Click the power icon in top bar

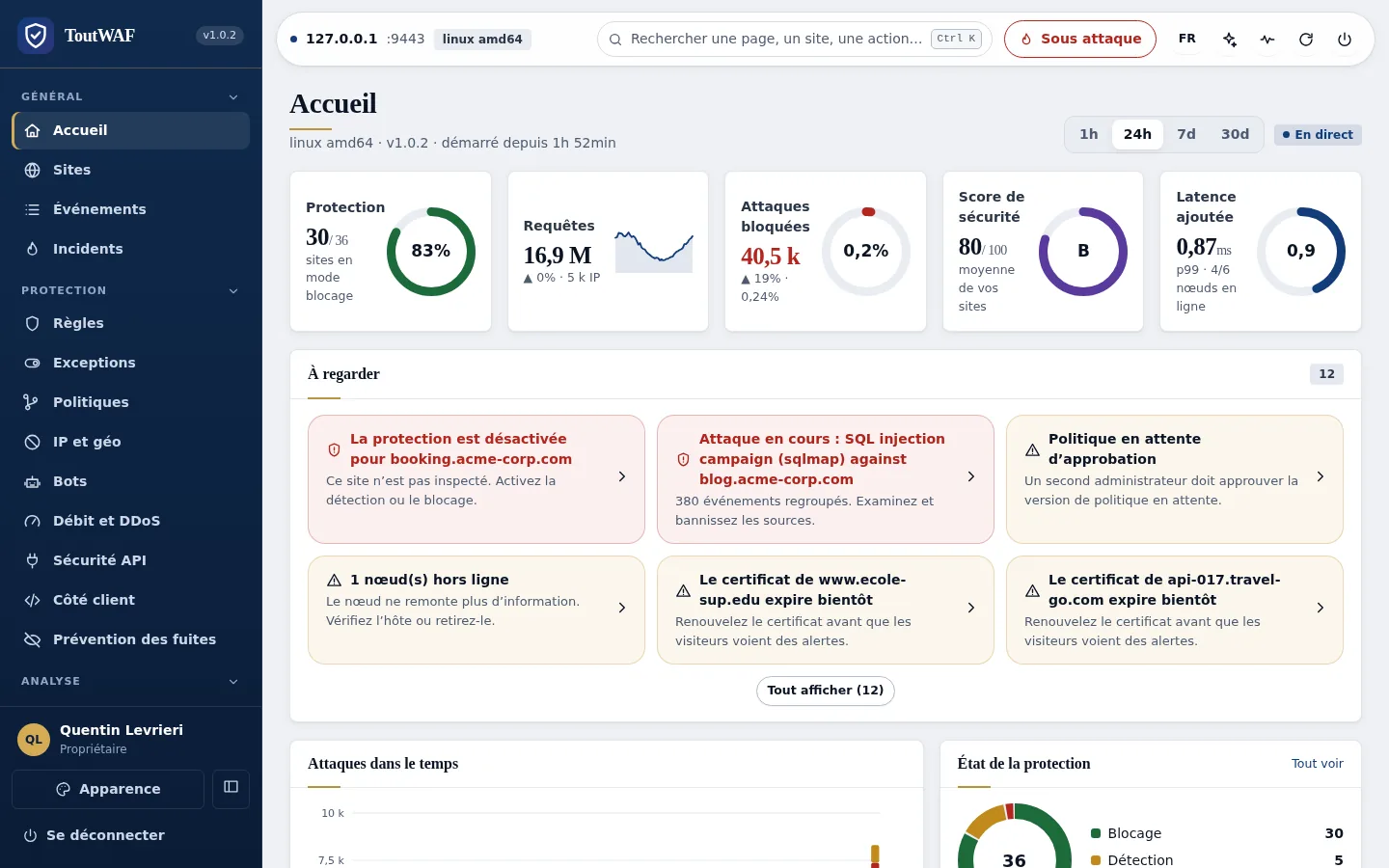(x=1345, y=40)
